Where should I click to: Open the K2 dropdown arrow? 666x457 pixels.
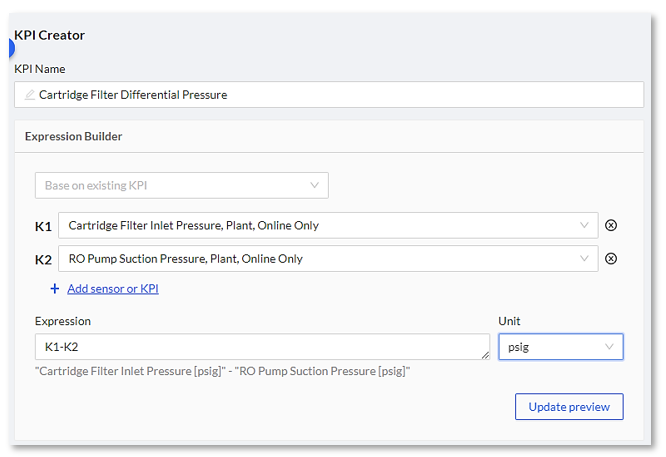[x=585, y=259]
